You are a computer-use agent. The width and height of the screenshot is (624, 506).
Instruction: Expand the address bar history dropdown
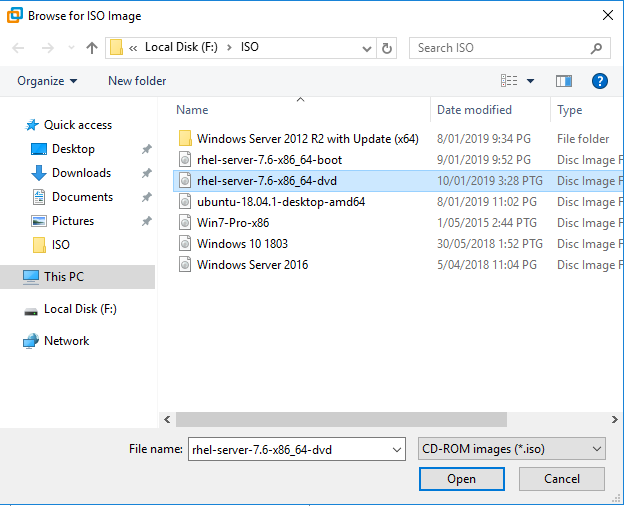[x=367, y=49]
